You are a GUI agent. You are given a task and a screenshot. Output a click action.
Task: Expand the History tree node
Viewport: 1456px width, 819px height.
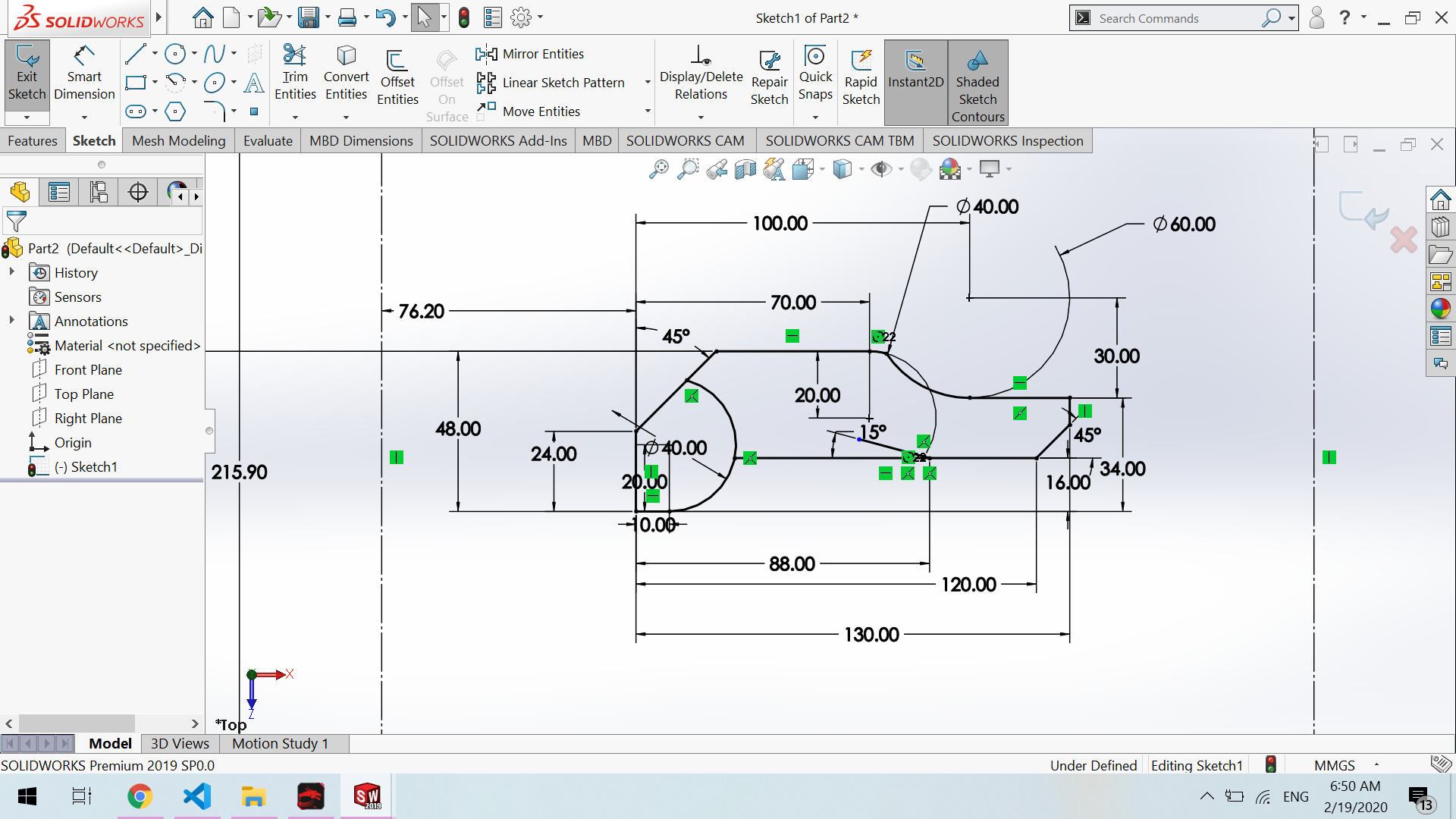(x=12, y=272)
